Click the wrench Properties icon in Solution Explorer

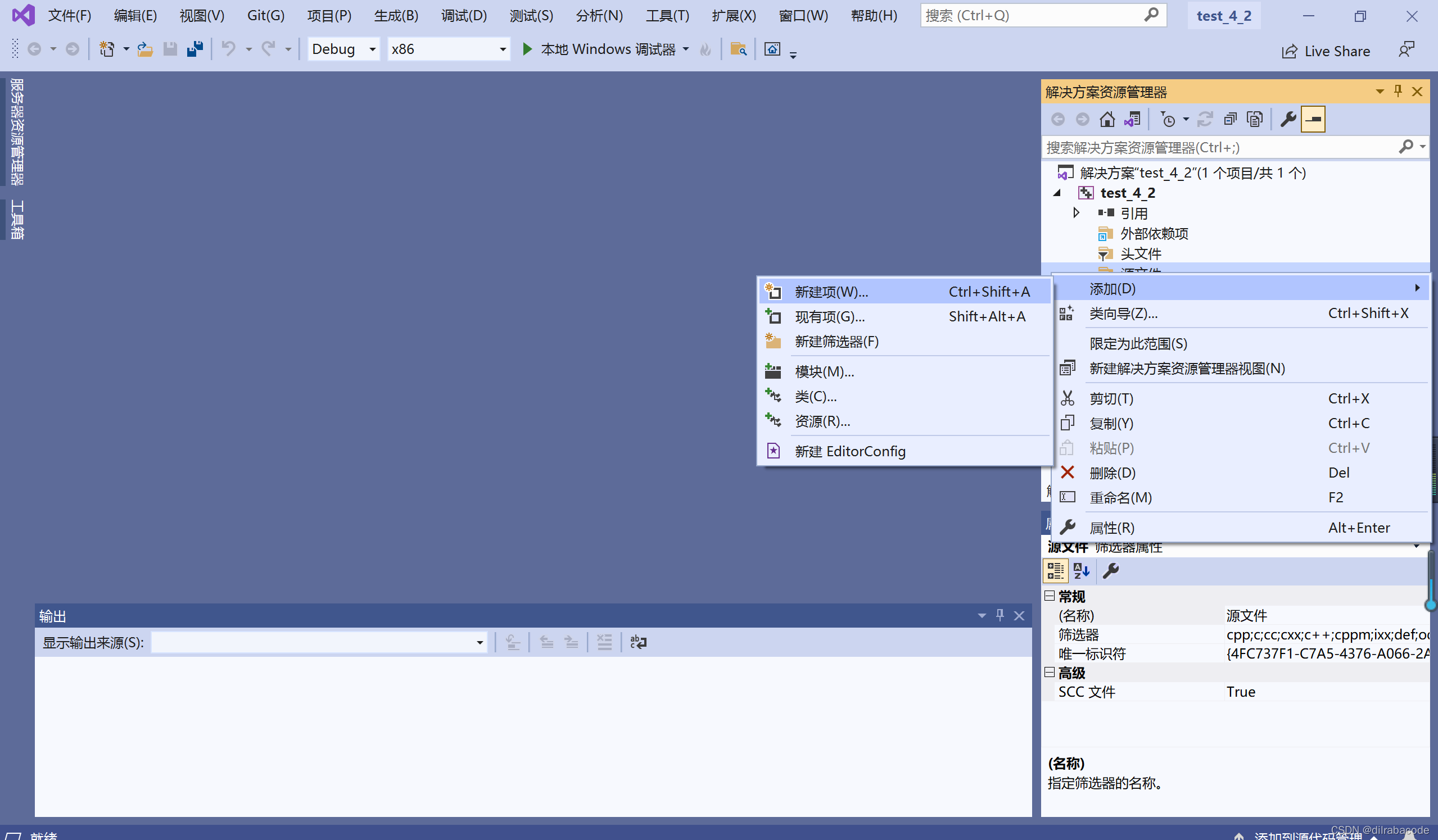[x=1288, y=119]
